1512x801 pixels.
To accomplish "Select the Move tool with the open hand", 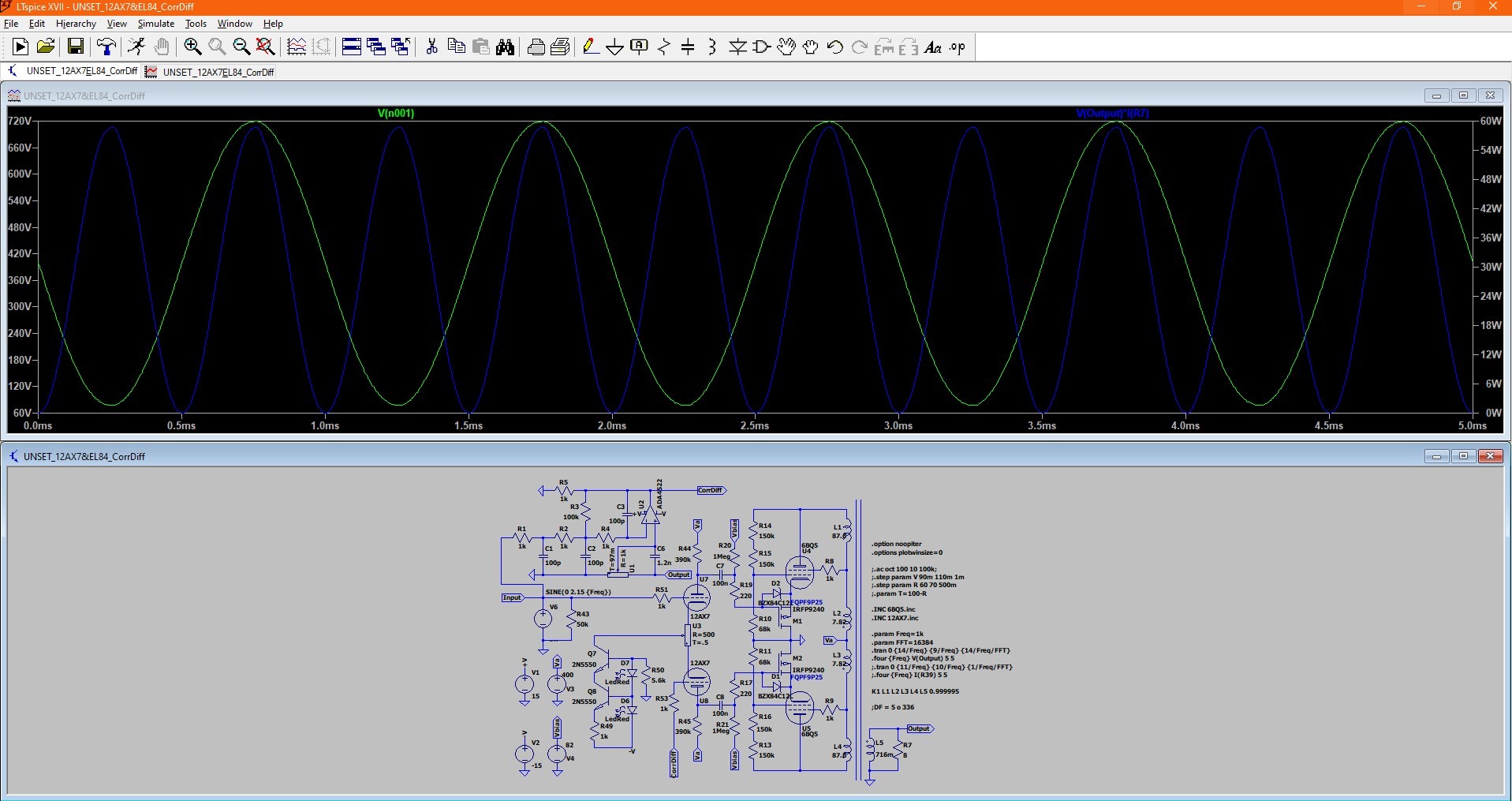I will (786, 47).
